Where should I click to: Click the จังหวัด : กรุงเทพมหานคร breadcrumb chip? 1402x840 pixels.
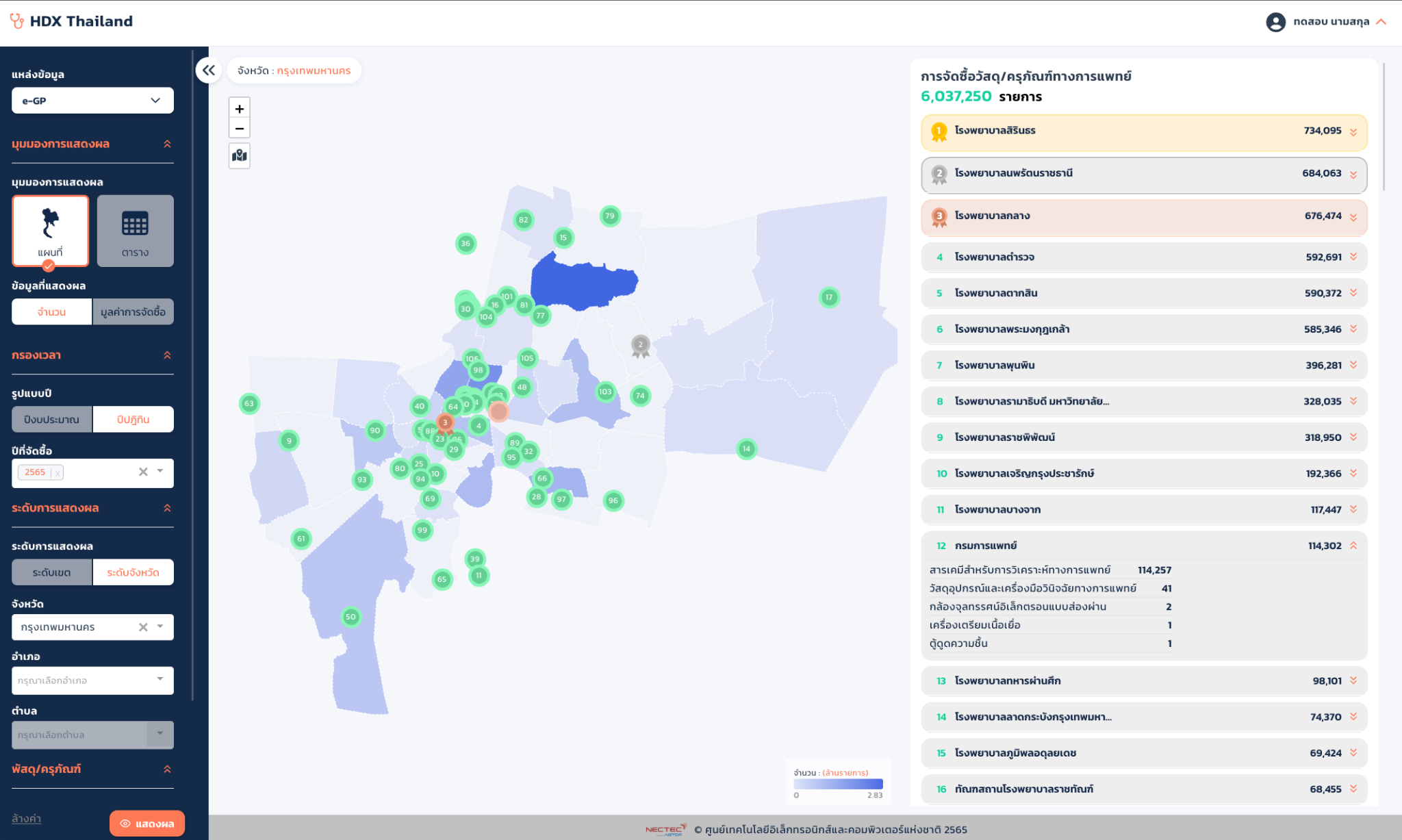(294, 71)
